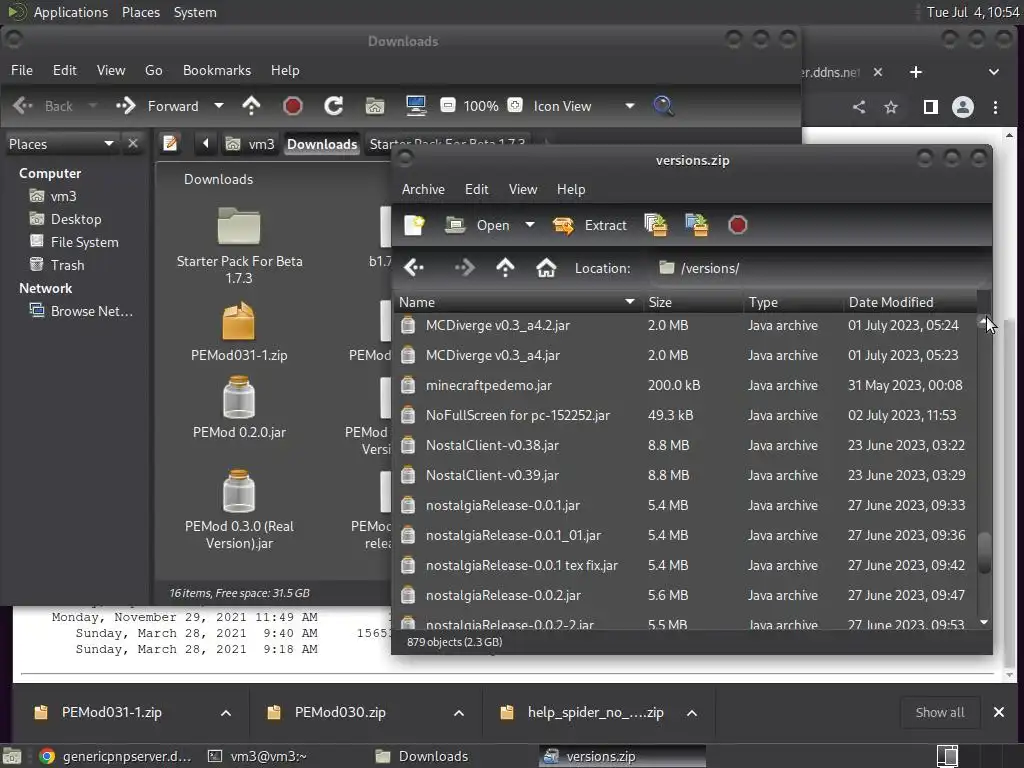Click the /versions/ location field

pyautogui.click(x=816, y=268)
